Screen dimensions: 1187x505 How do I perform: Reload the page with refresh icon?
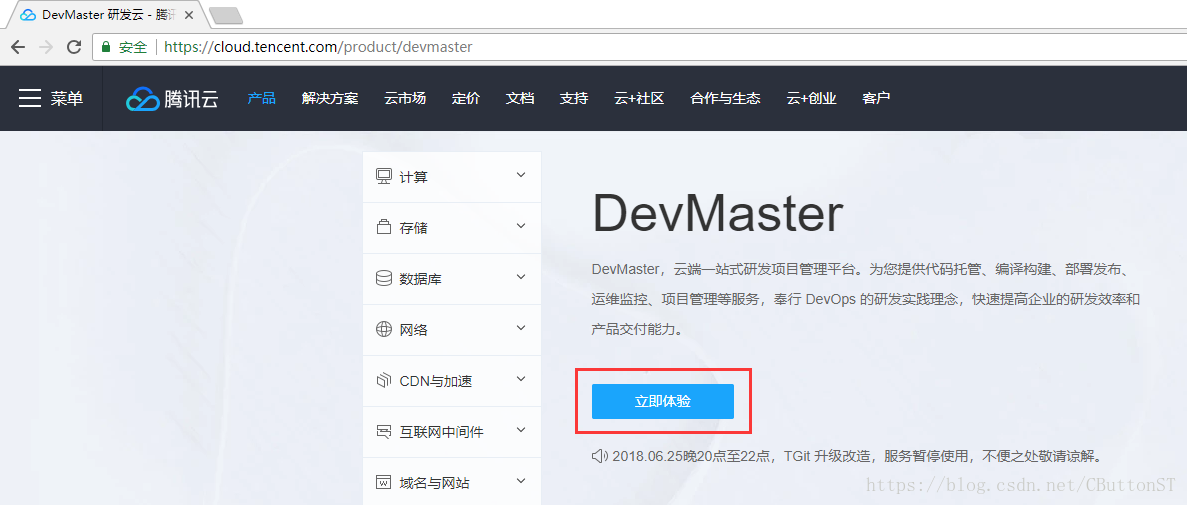(x=74, y=47)
